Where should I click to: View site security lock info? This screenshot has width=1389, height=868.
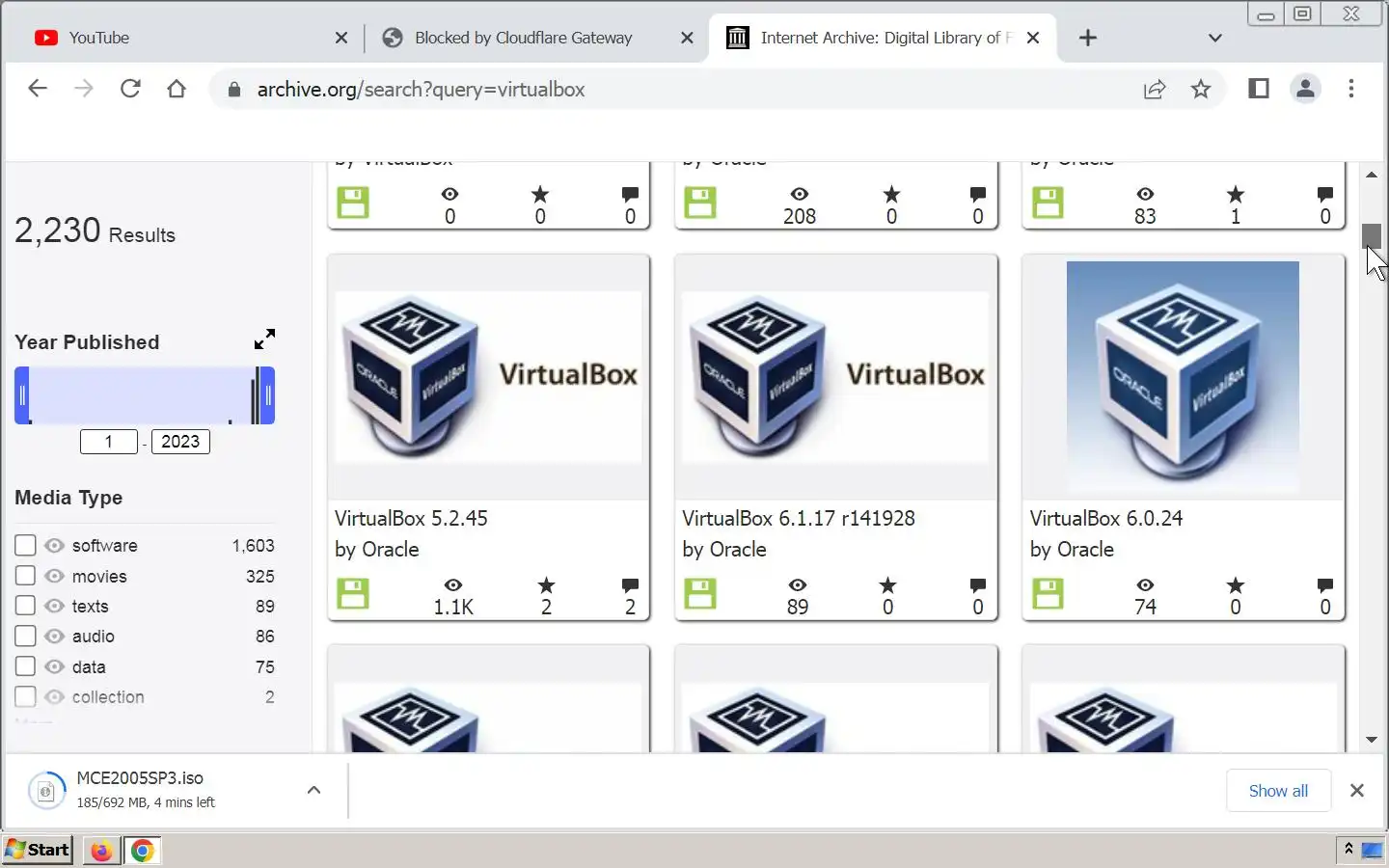click(x=233, y=90)
